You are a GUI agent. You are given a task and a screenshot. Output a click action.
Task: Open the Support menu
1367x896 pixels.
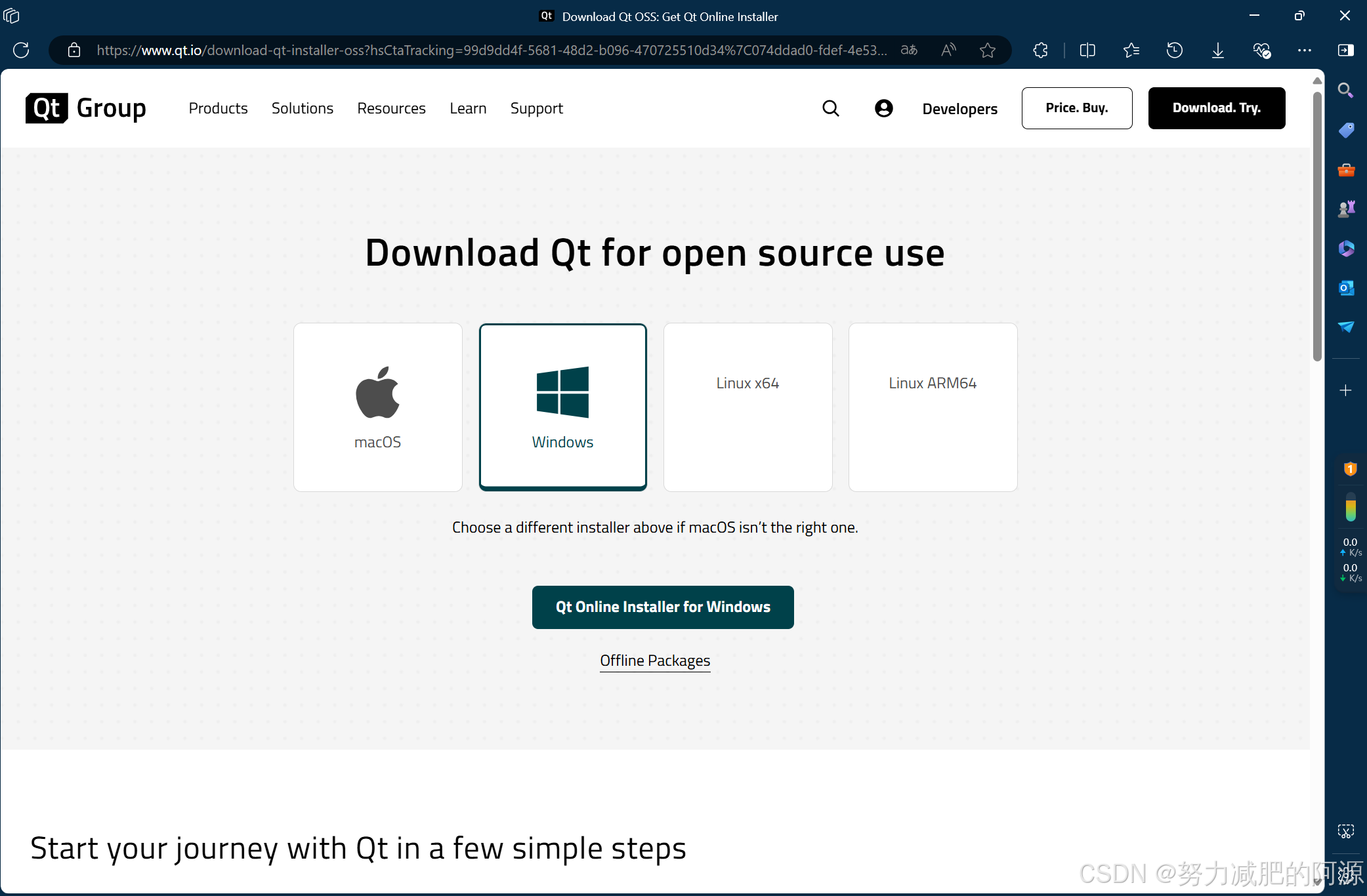[x=537, y=108]
